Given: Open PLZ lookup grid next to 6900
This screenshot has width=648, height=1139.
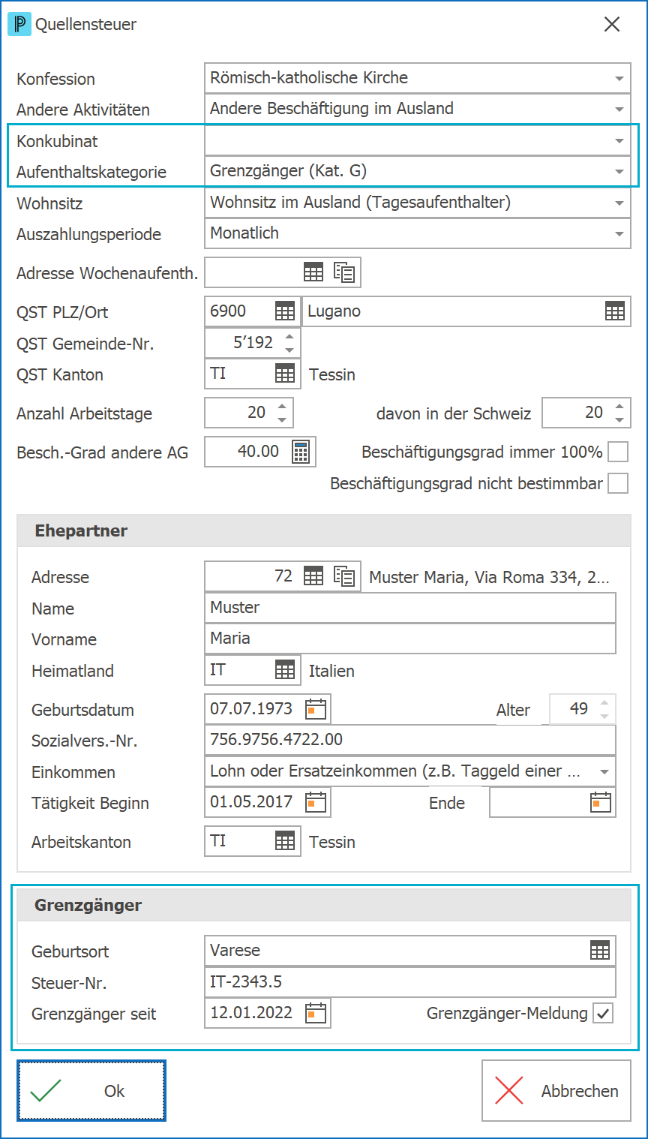Looking at the screenshot, I should coord(285,312).
